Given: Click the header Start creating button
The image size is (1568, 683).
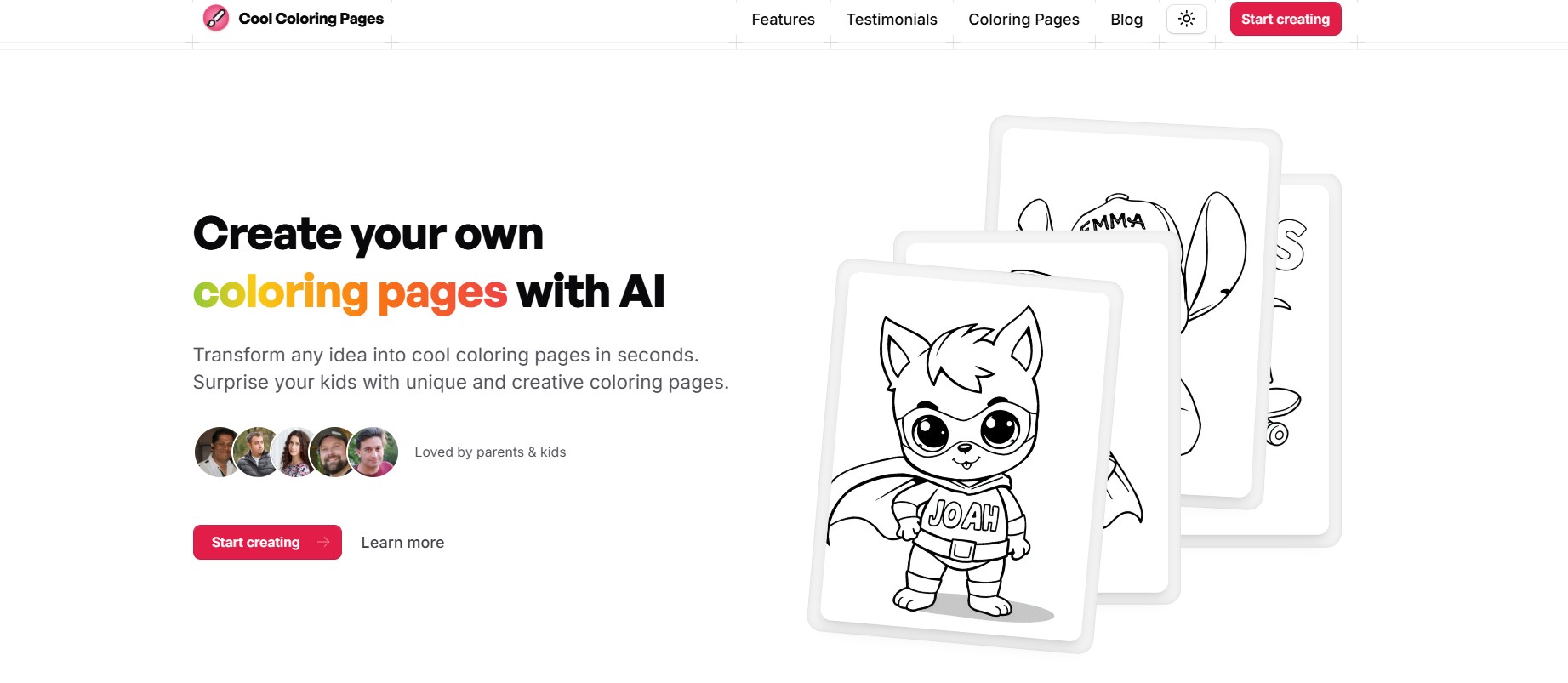Looking at the screenshot, I should coord(1286,19).
